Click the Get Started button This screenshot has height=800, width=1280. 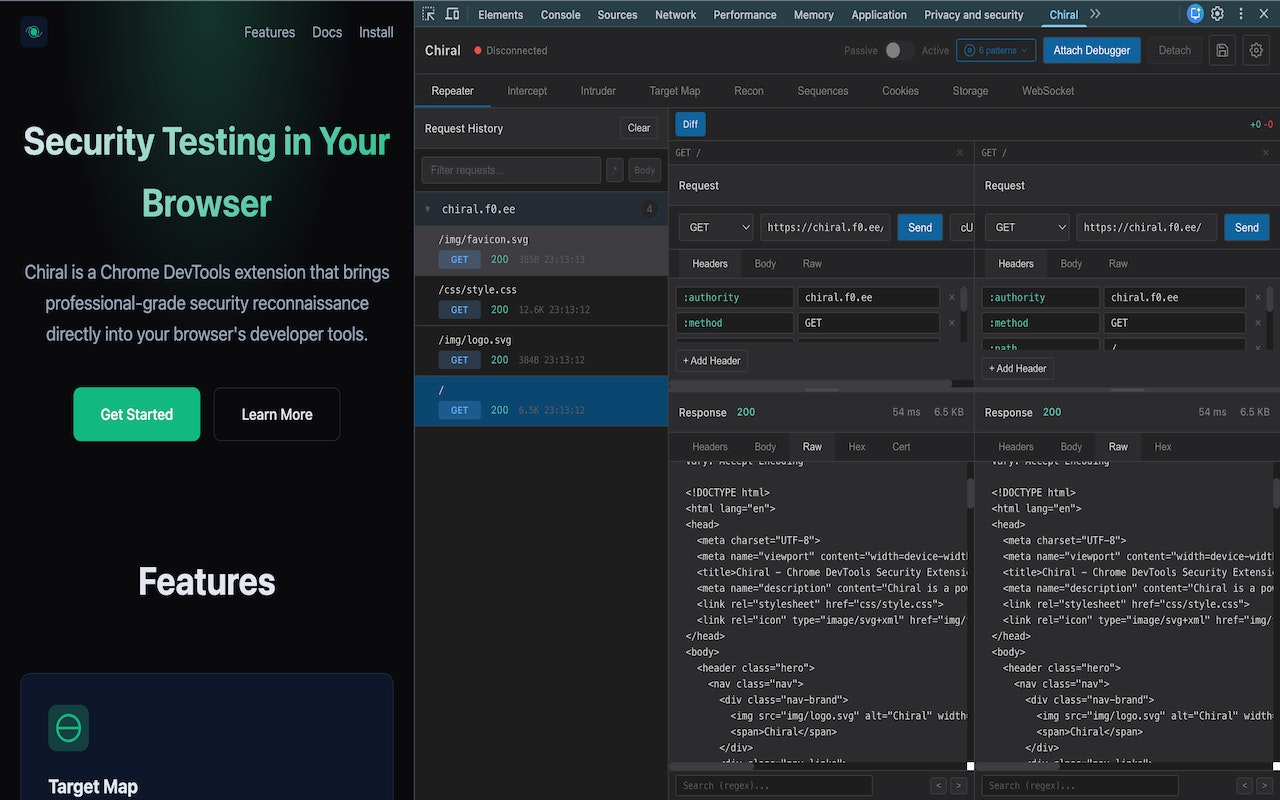136,414
